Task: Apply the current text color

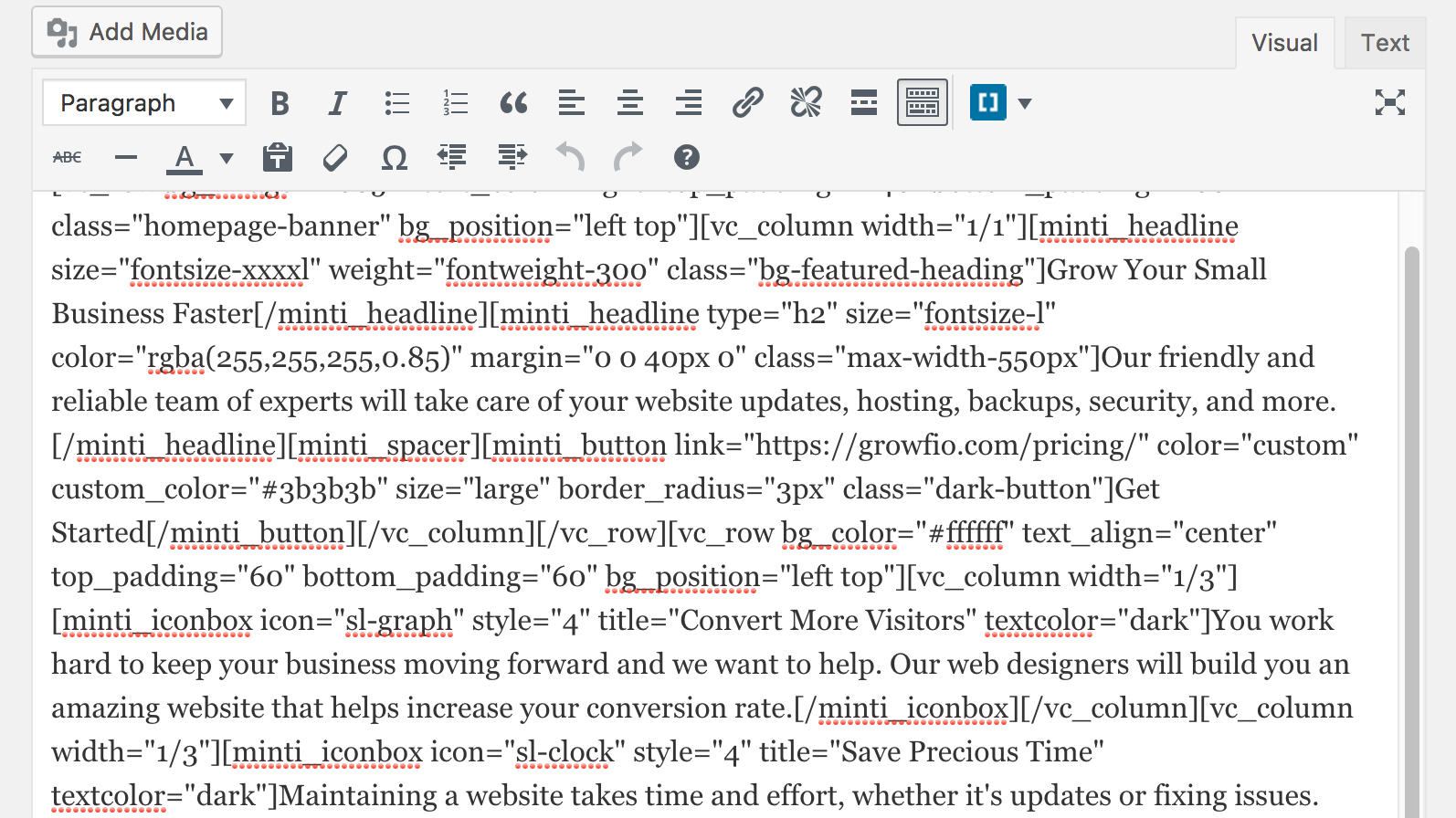Action: tap(185, 158)
